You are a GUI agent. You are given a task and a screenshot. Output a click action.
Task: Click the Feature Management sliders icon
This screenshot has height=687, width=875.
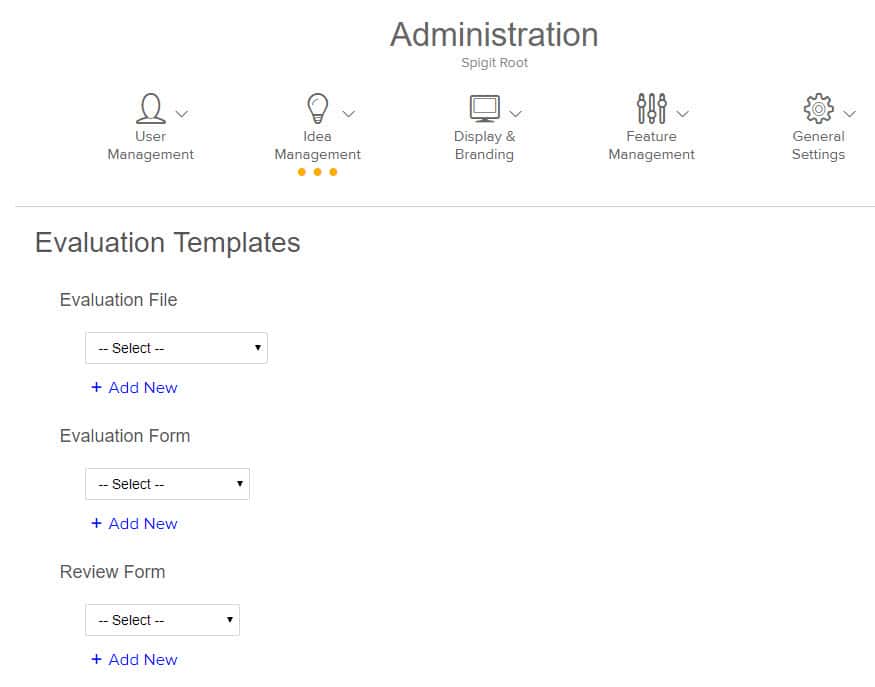[x=651, y=108]
